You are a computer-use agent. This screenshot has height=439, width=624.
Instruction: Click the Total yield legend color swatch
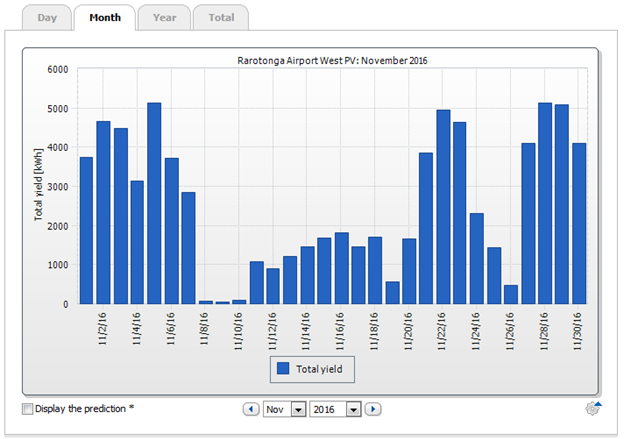(283, 368)
